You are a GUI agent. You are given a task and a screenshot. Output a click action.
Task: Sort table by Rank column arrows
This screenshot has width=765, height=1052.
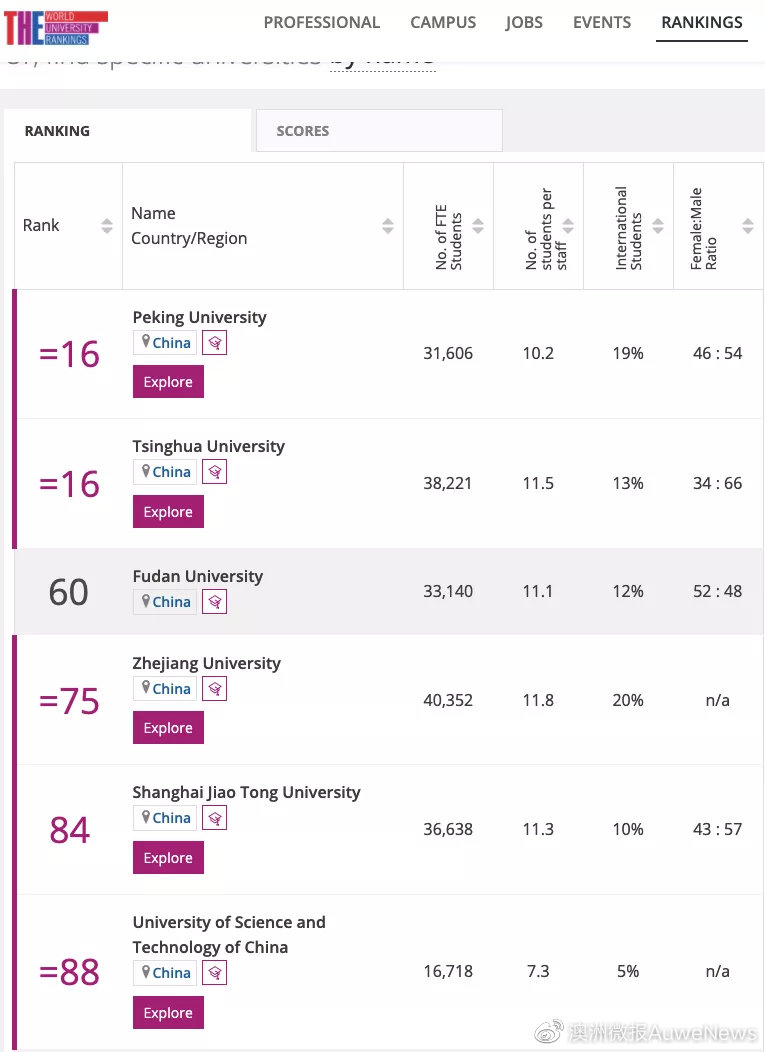click(x=107, y=226)
